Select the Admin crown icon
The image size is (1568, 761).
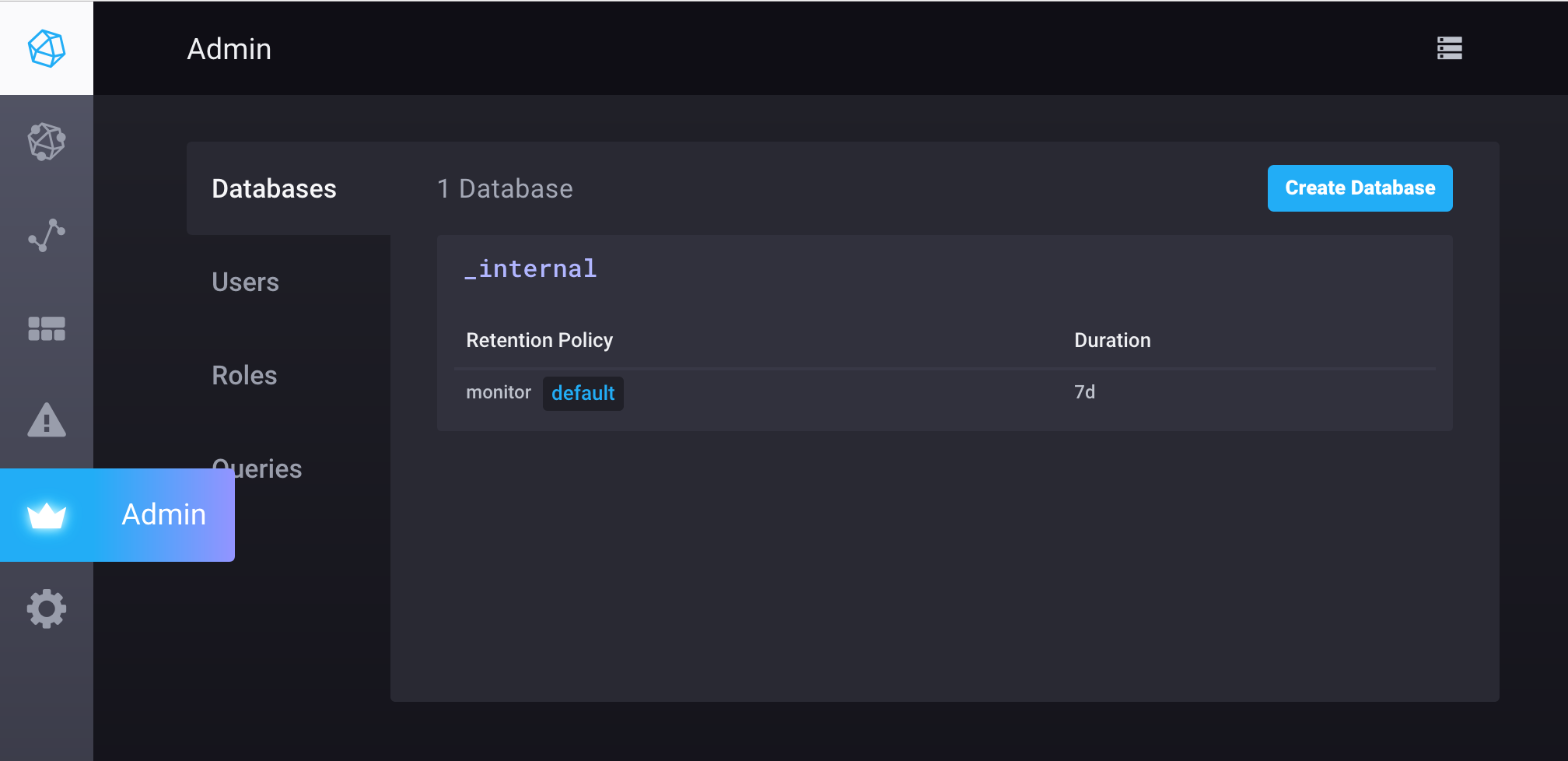click(x=46, y=514)
